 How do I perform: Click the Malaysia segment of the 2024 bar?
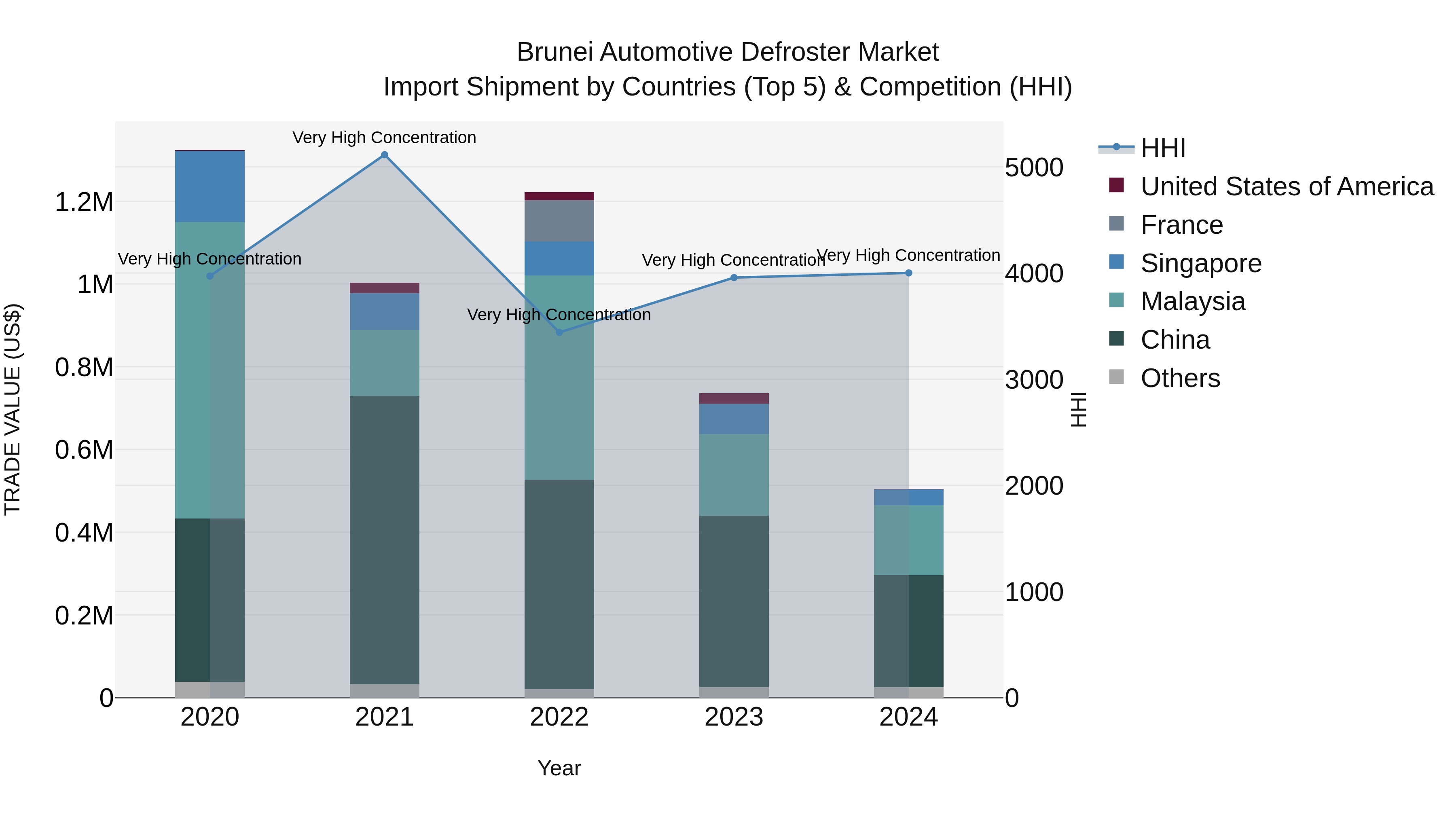909,540
